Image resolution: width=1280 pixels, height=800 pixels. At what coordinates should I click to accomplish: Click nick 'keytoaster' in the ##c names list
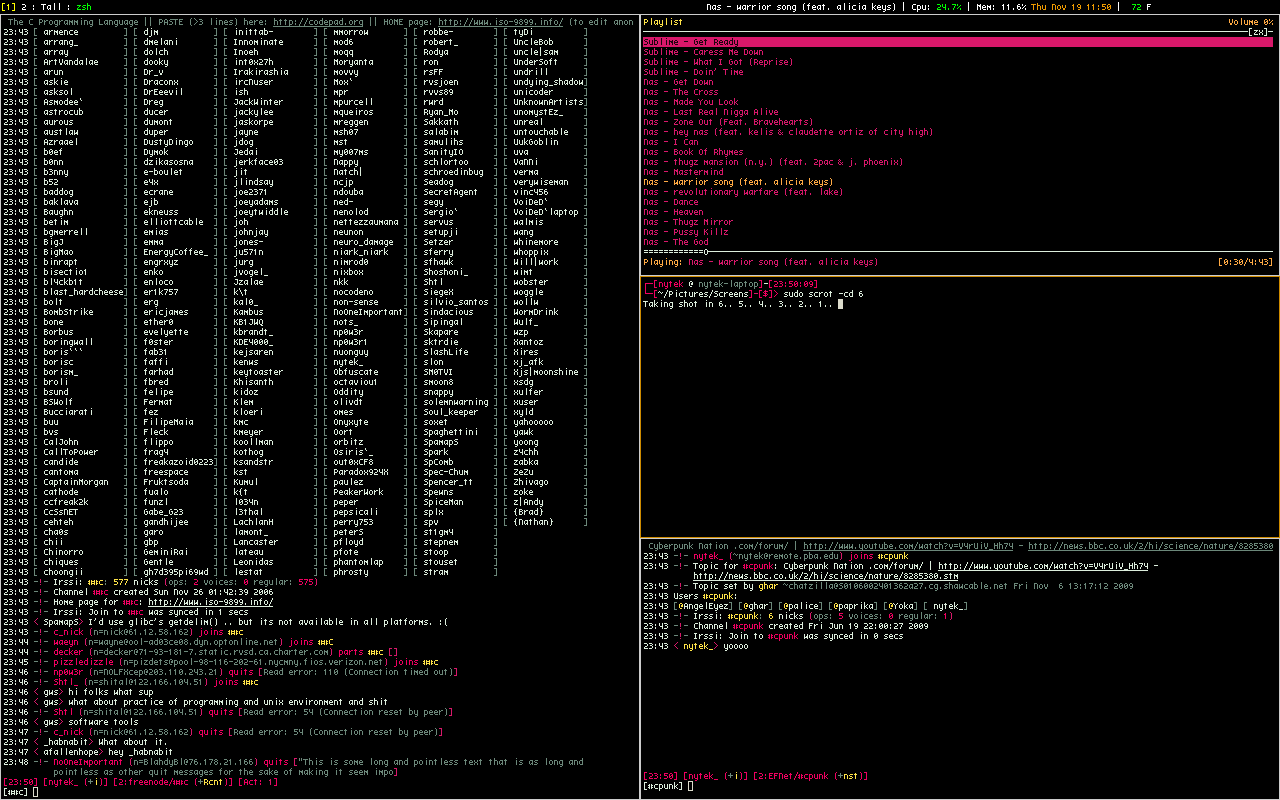(258, 372)
